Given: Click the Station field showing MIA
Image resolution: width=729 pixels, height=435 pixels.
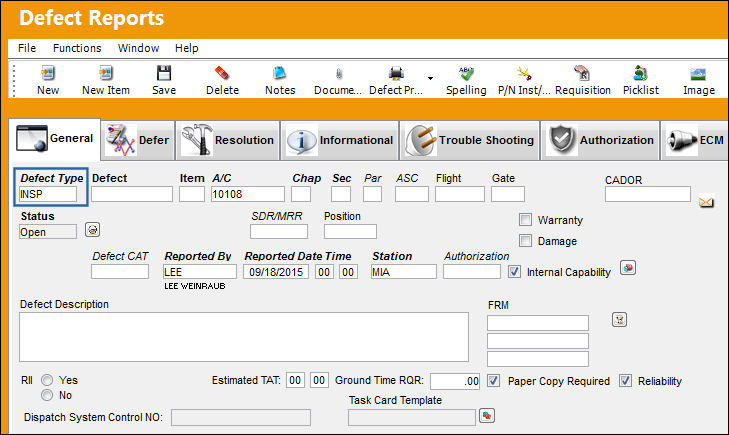Looking at the screenshot, I should [x=404, y=271].
